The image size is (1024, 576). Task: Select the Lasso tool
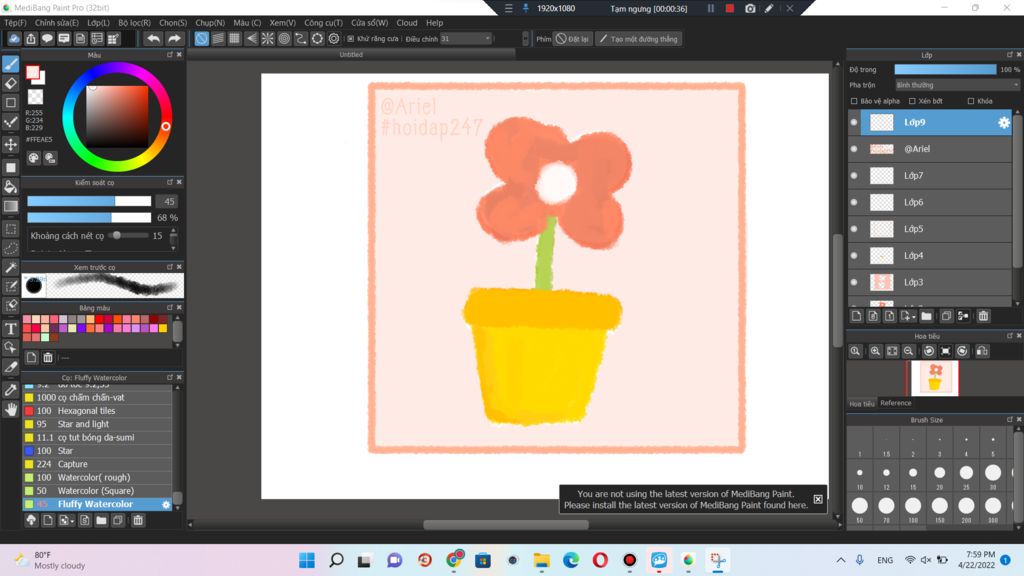(x=10, y=248)
